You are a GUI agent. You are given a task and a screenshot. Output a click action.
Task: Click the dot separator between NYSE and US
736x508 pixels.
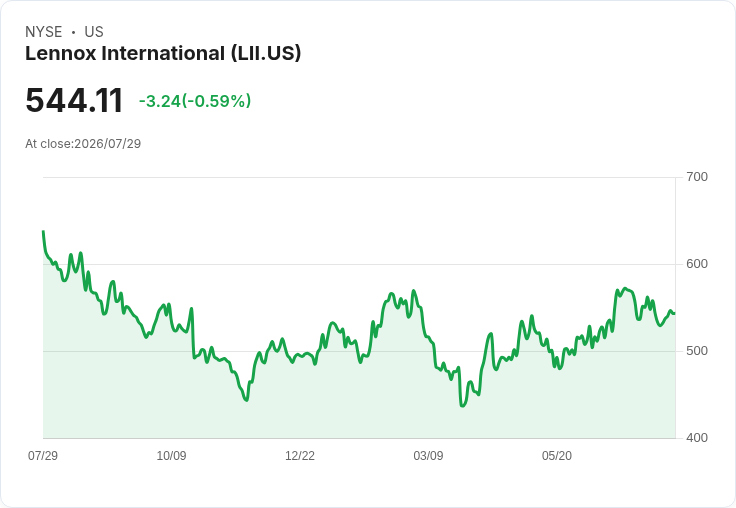coord(73,32)
